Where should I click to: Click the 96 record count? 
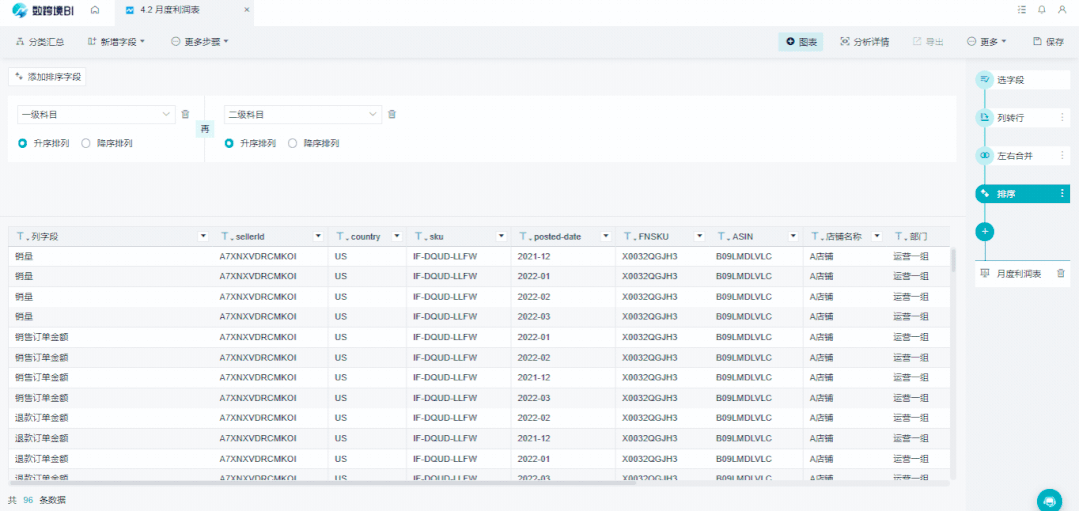(28, 500)
